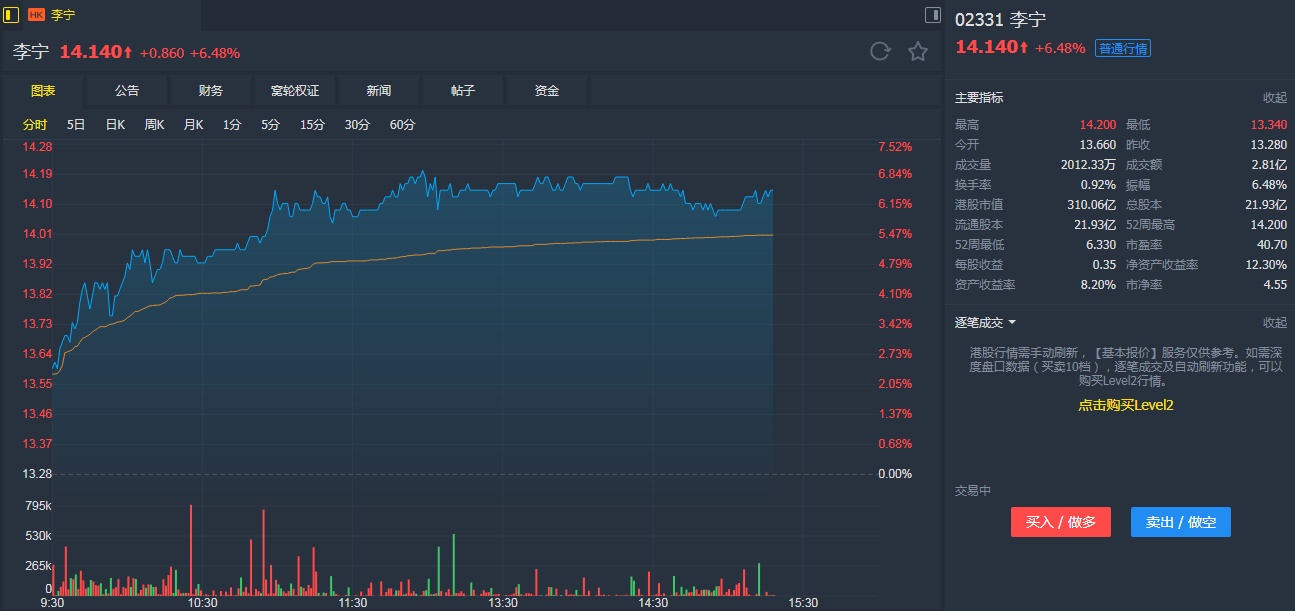Select the 5日 chart period
Viewport: 1295px width, 611px height.
click(76, 125)
